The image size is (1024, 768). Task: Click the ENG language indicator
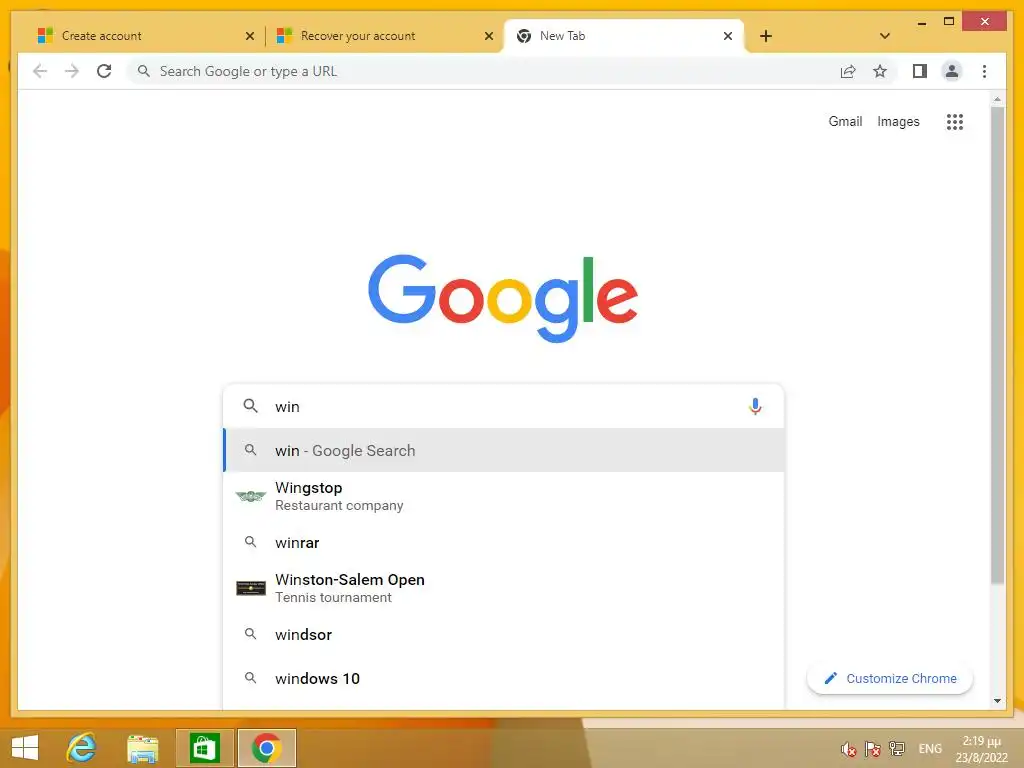(930, 749)
